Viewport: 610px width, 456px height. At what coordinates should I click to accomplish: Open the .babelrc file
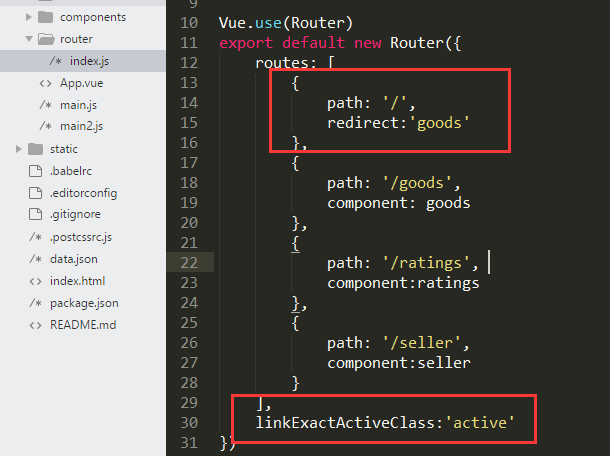pos(71,171)
